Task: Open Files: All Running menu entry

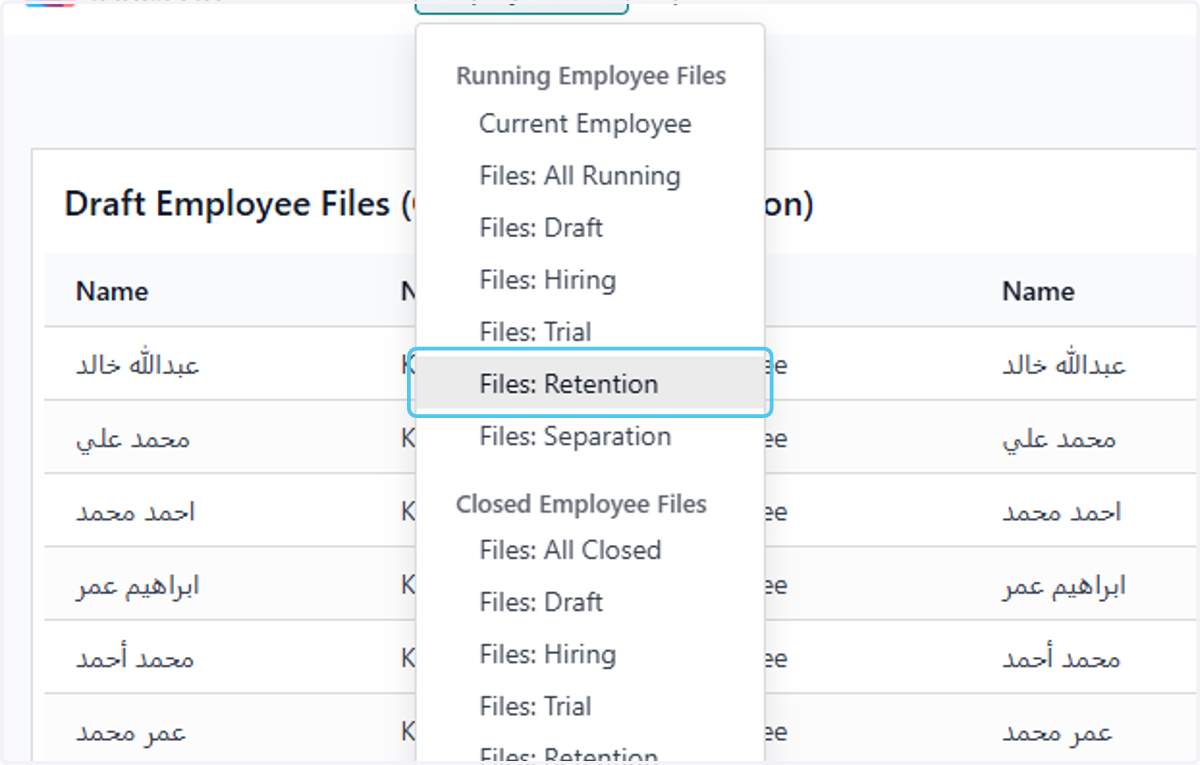Action: click(580, 176)
